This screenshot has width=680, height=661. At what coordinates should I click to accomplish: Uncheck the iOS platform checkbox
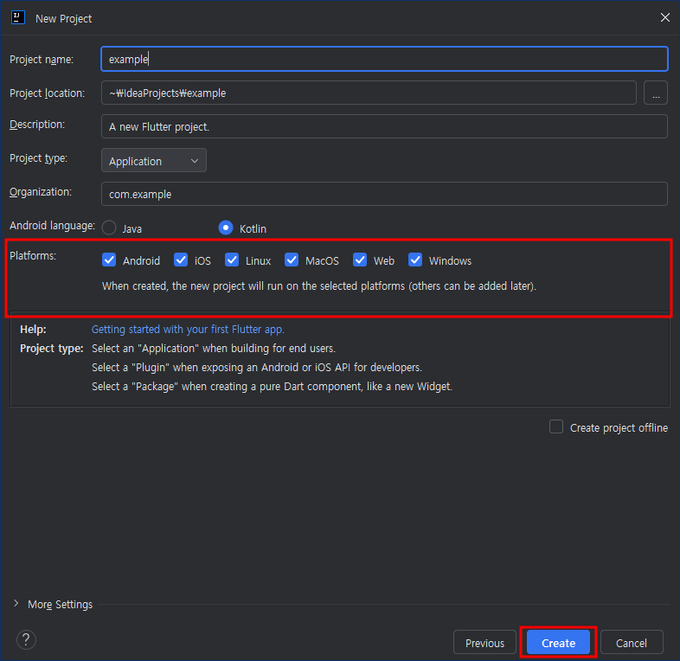click(x=181, y=260)
